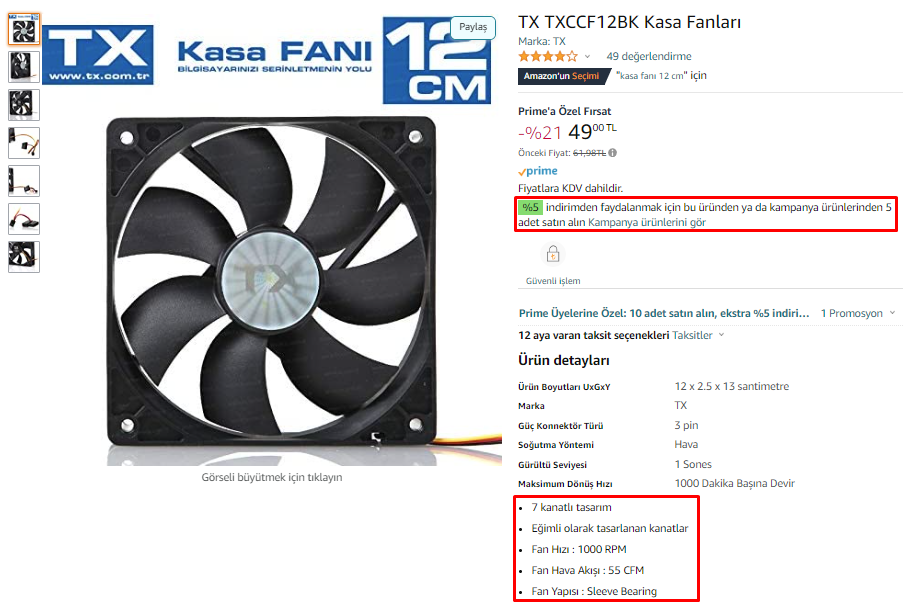Select the first front-view fan thumbnail
This screenshot has height=608, width=909.
point(24,29)
